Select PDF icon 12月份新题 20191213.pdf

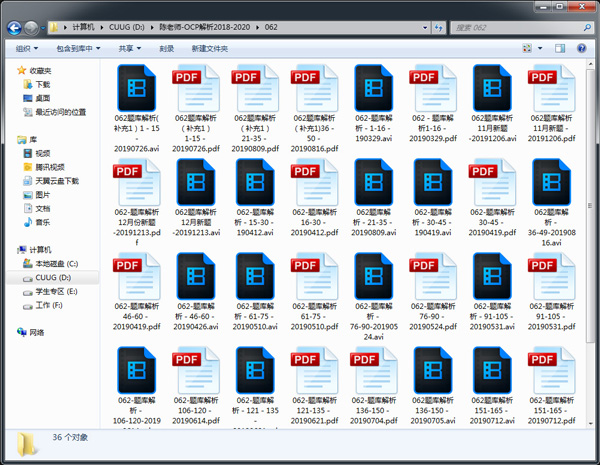(137, 182)
